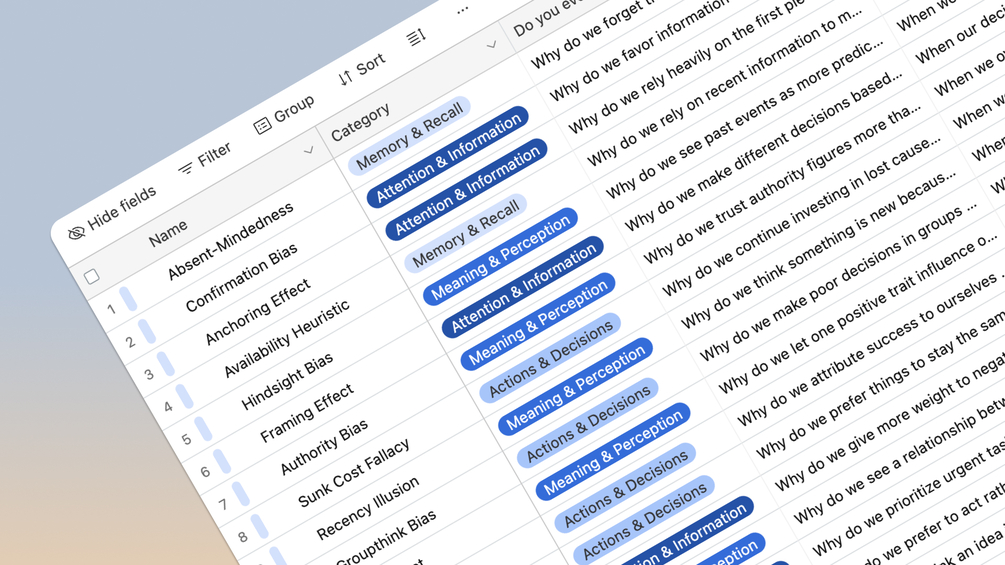Click the row height icon
Screen dimensions: 1005x565
(417, 38)
